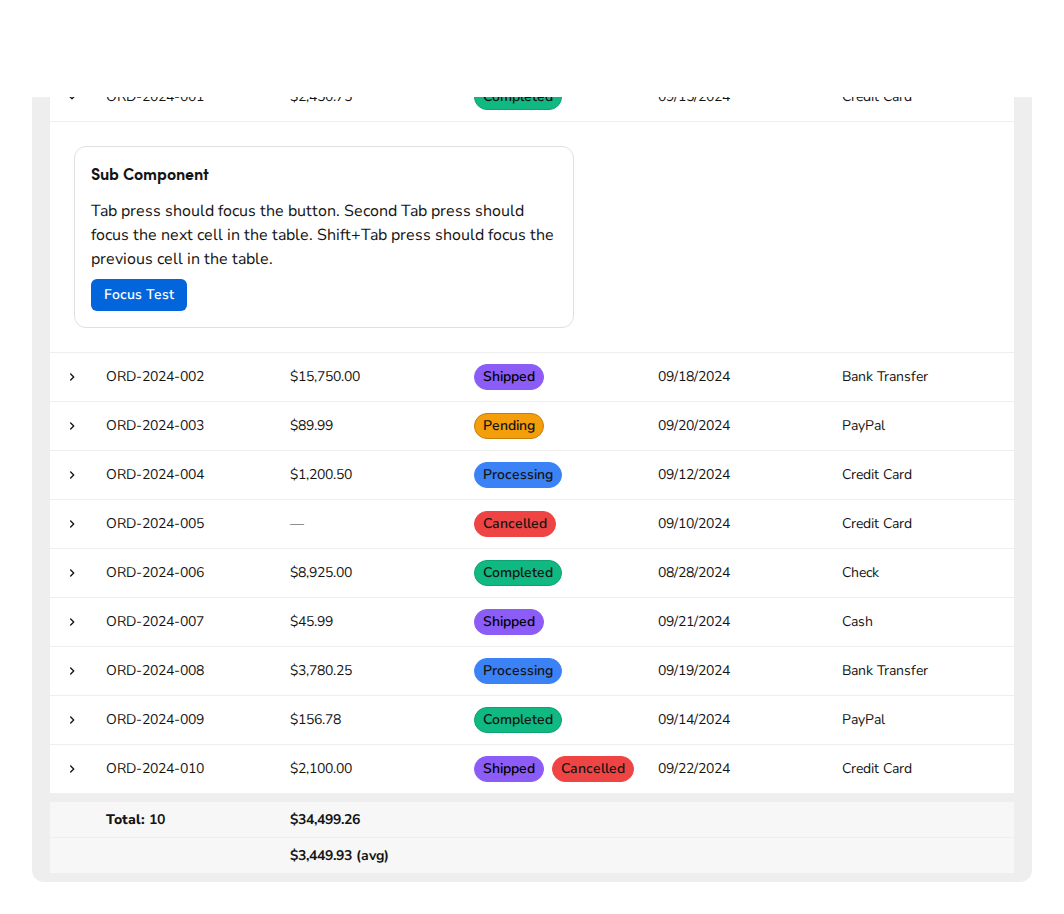Screen dimensions: 1064x914
Task: Expand the ORD-2024-005 row
Action: point(71,523)
